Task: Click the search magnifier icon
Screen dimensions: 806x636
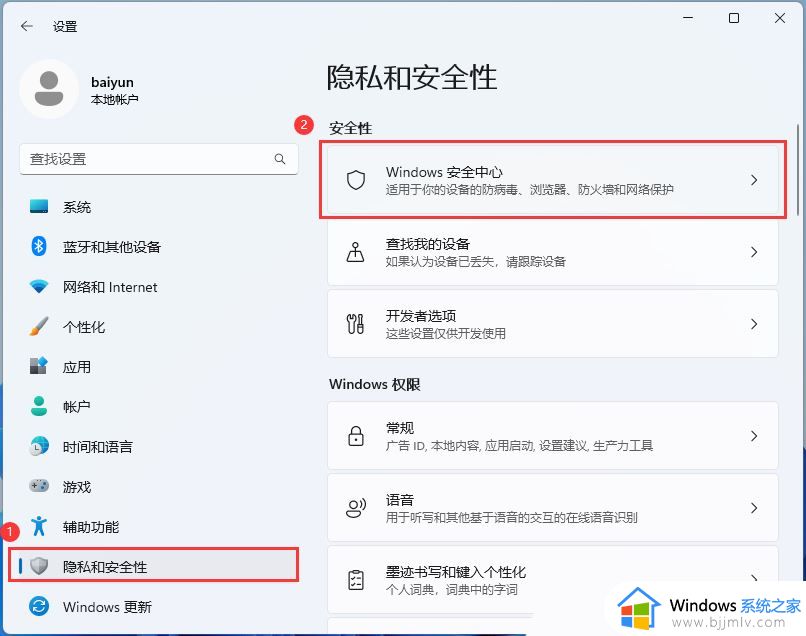Action: [280, 159]
